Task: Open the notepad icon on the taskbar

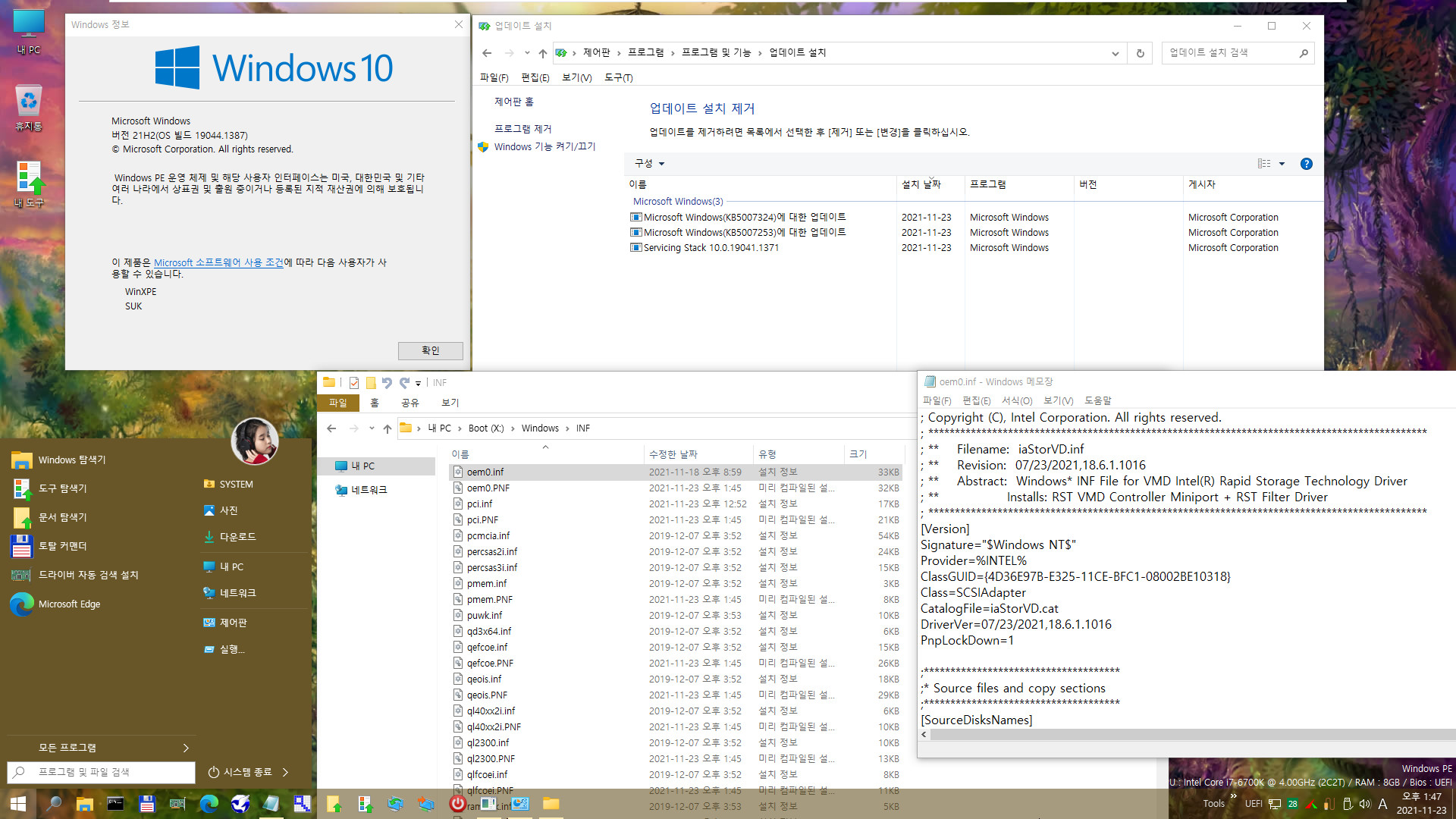Action: pyautogui.click(x=271, y=804)
